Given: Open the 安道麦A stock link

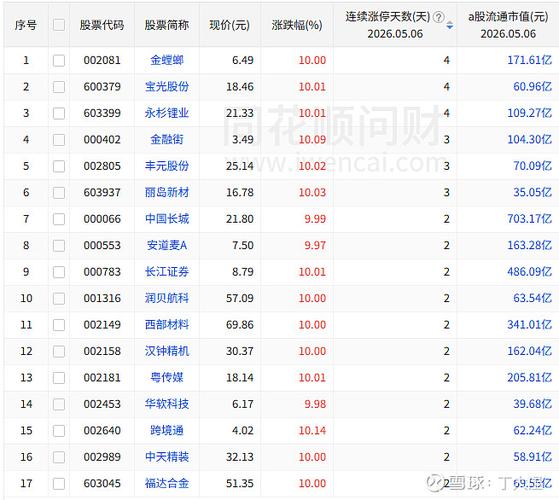Looking at the screenshot, I should tap(167, 246).
